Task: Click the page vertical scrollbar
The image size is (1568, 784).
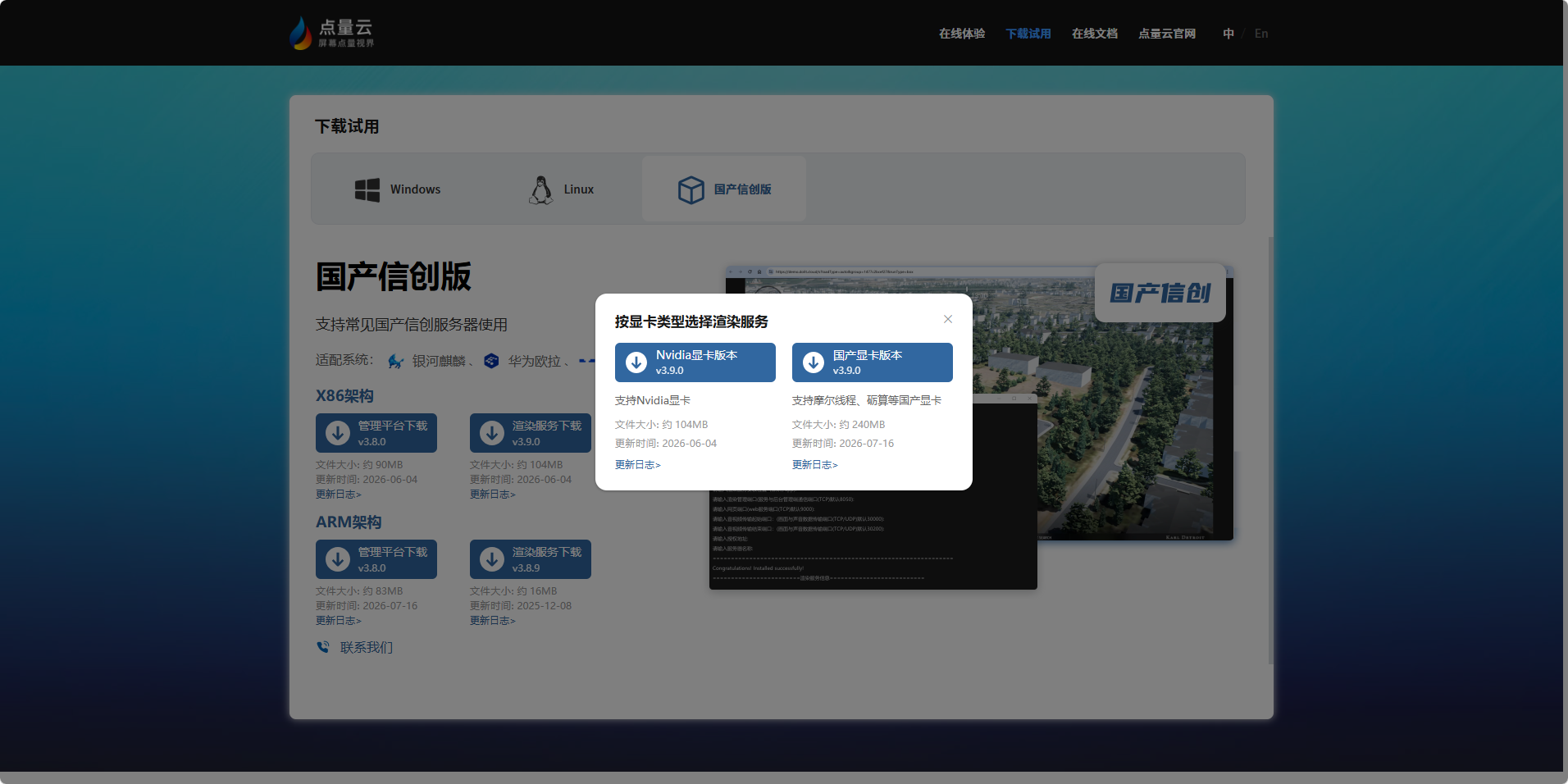Action: click(1270, 451)
